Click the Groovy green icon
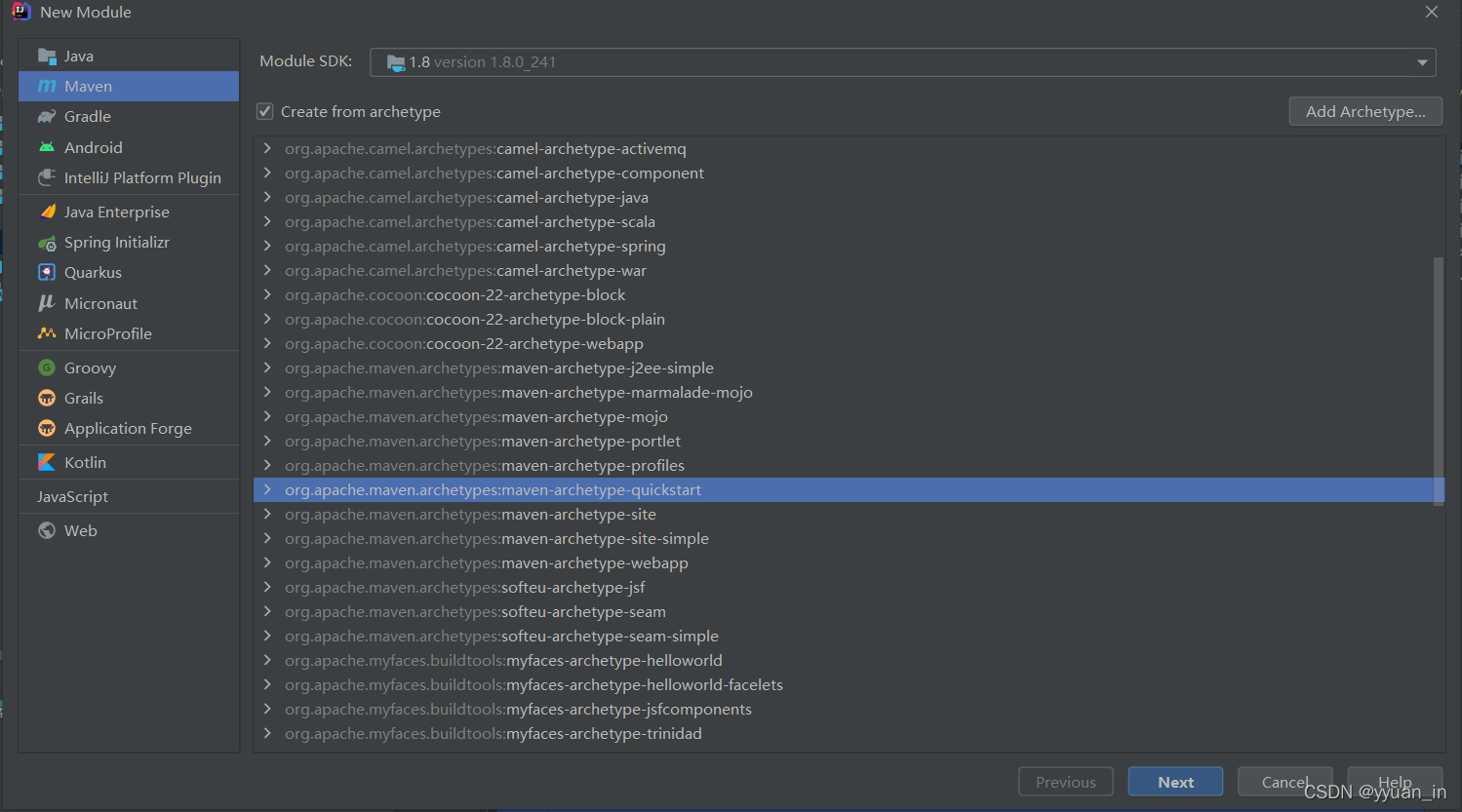Screen dimensions: 1462x812 (47, 367)
